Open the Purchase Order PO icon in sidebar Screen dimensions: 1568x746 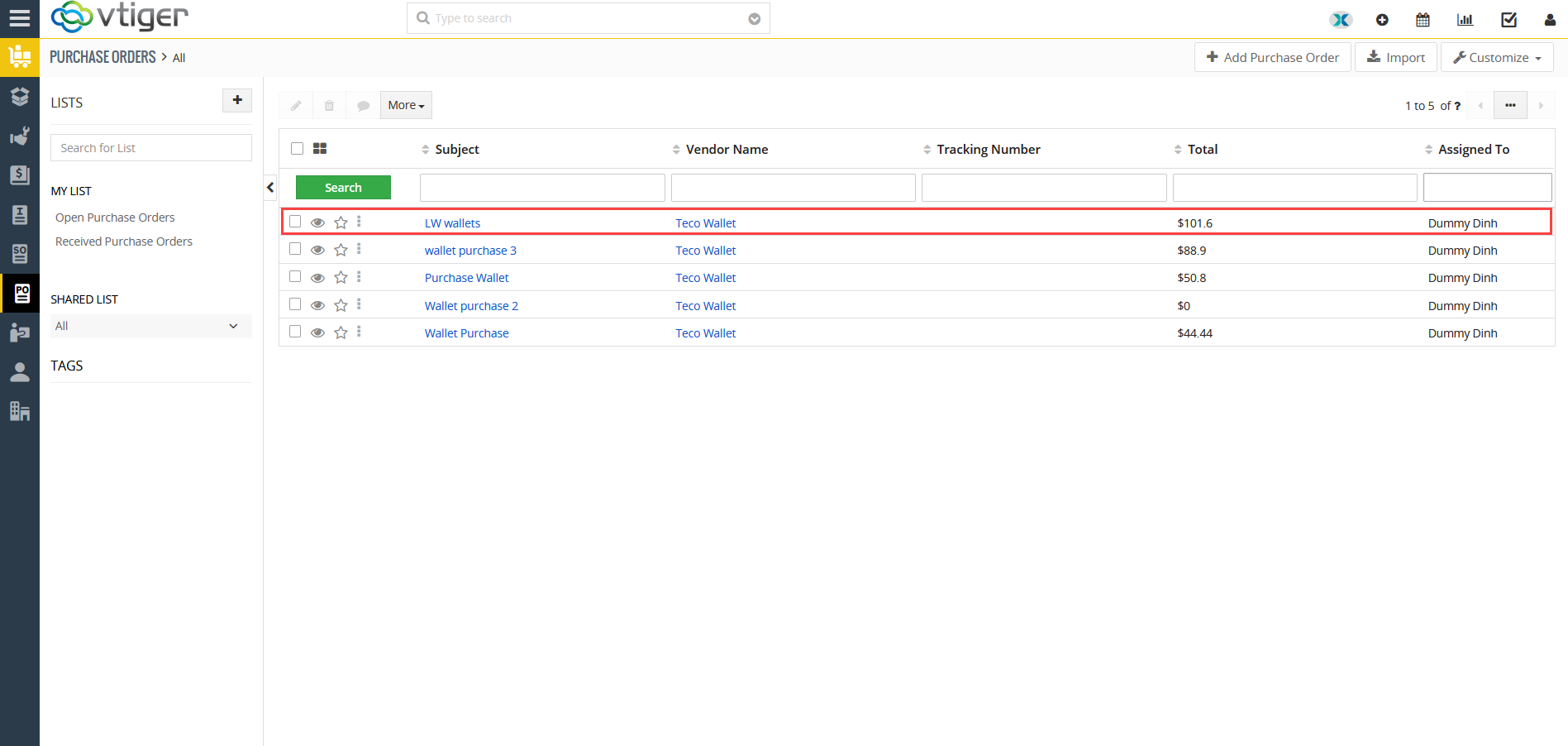pos(21,293)
